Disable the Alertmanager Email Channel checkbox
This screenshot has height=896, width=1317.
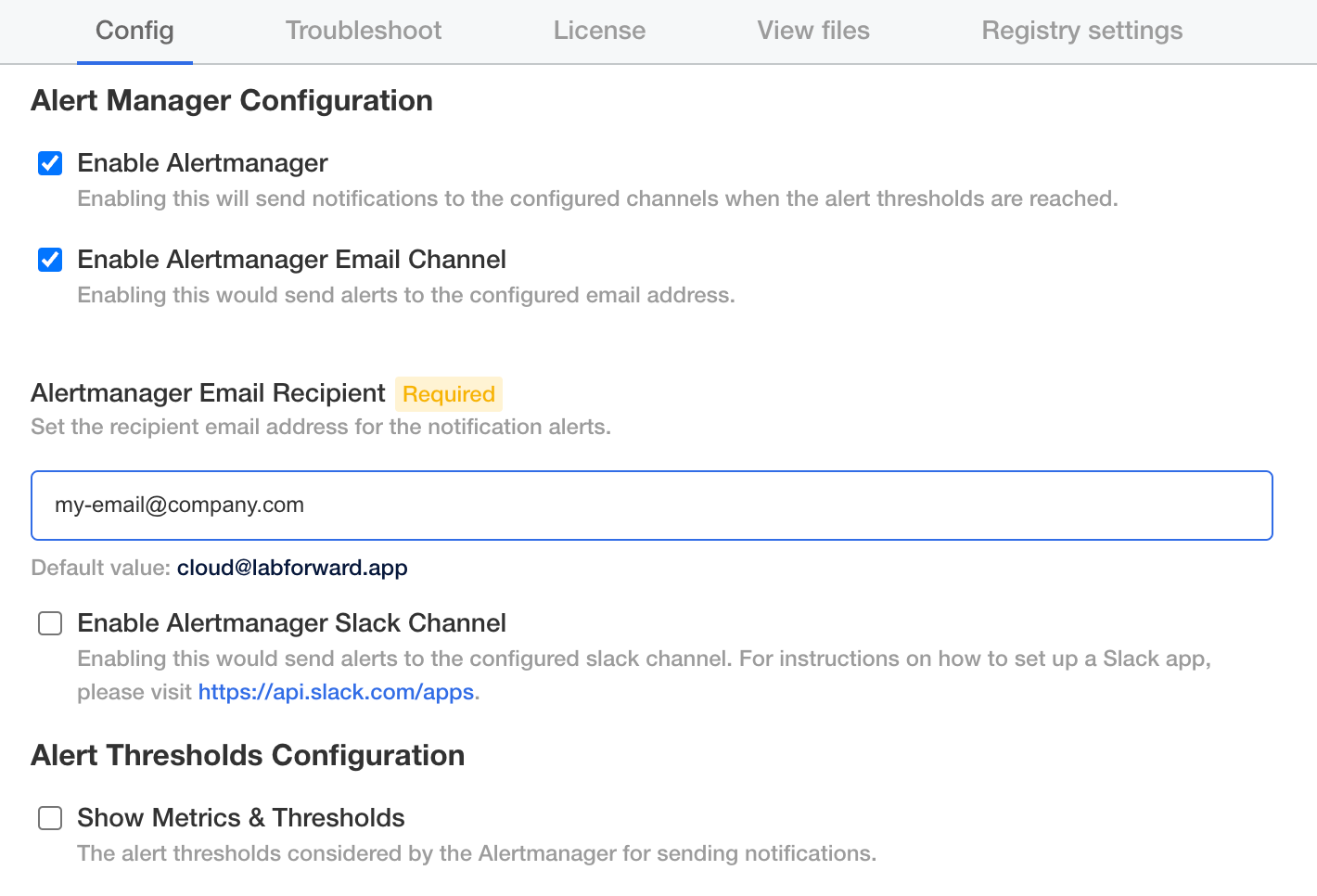pos(50,261)
